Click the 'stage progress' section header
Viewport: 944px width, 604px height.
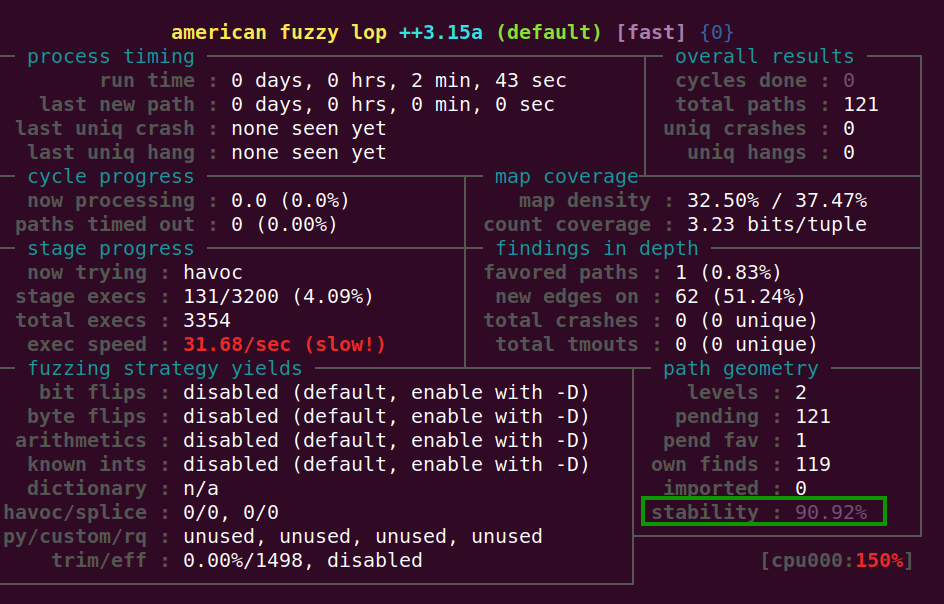[111, 249]
